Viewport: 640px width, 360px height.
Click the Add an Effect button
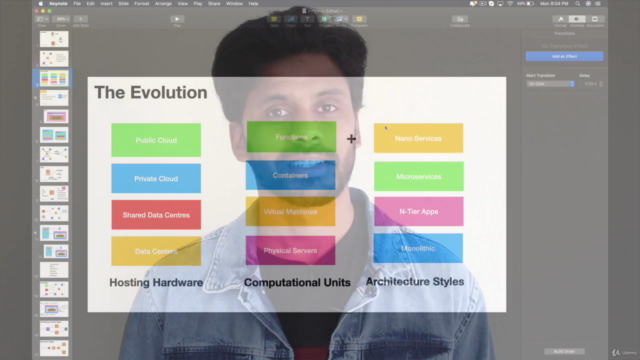[564, 56]
